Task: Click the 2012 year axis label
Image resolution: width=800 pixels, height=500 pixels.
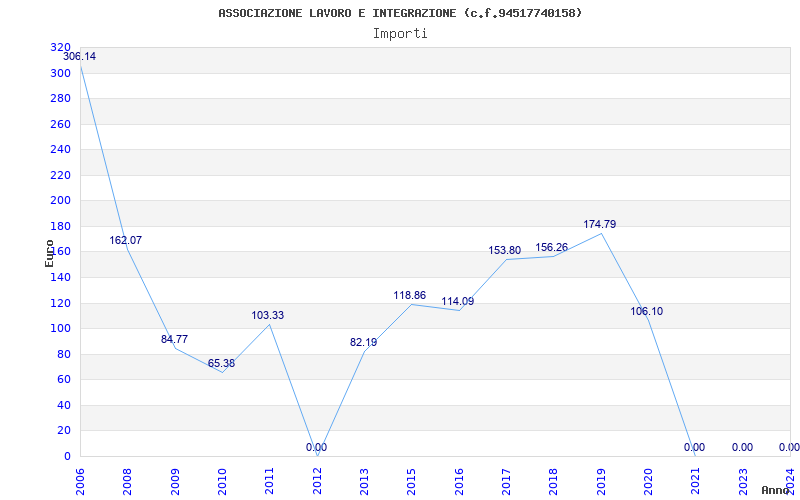Action: 317,481
